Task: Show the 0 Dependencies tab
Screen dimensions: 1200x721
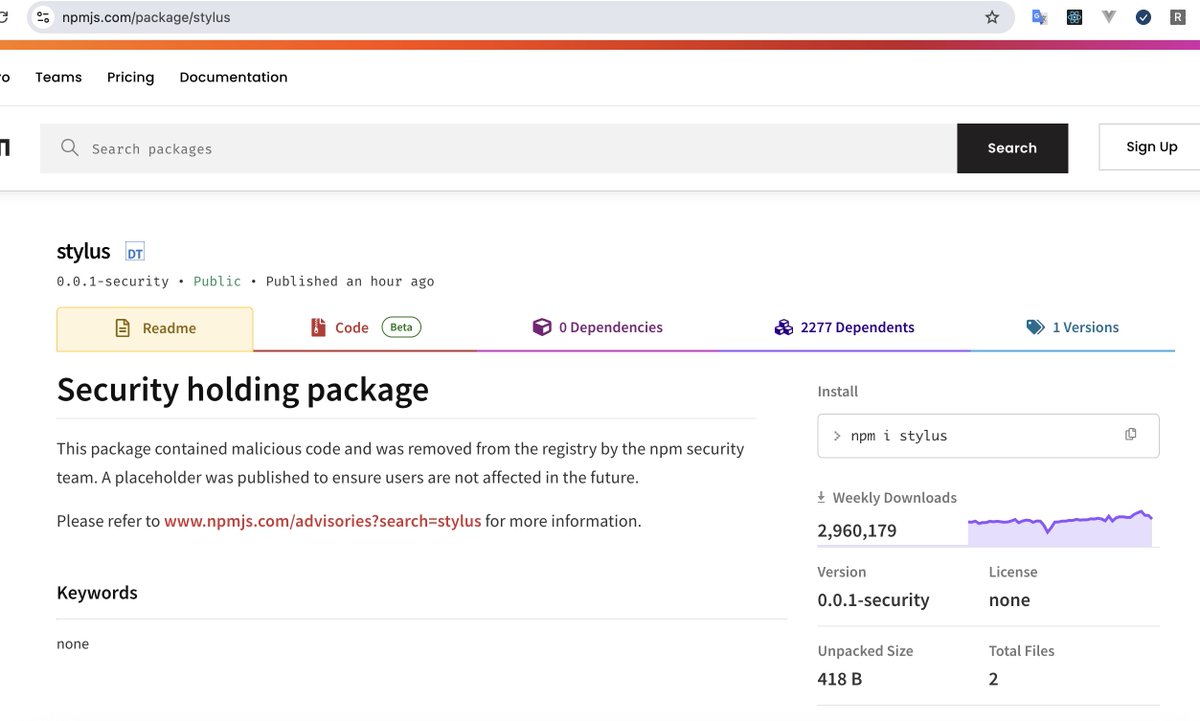Action: pyautogui.click(x=597, y=328)
